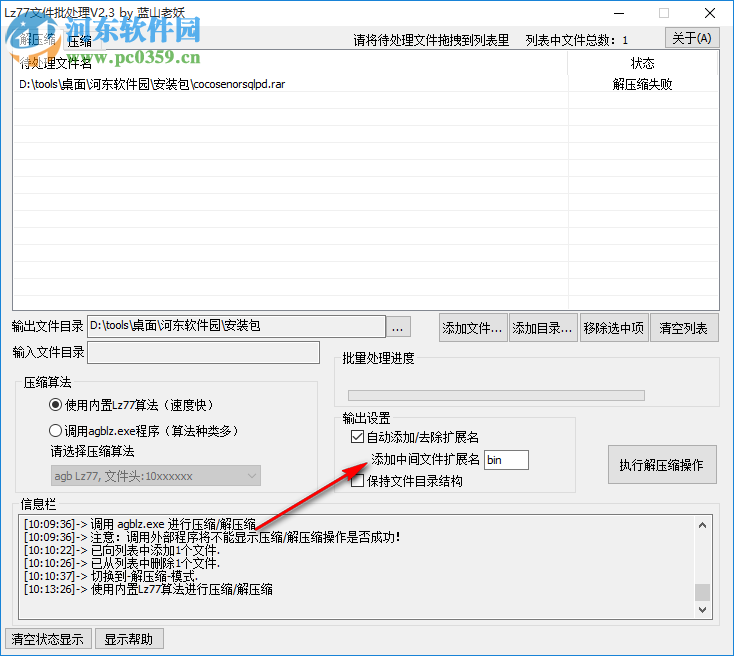
Task: Click the log line at 10:10:26
Action: pyautogui.click(x=122, y=563)
